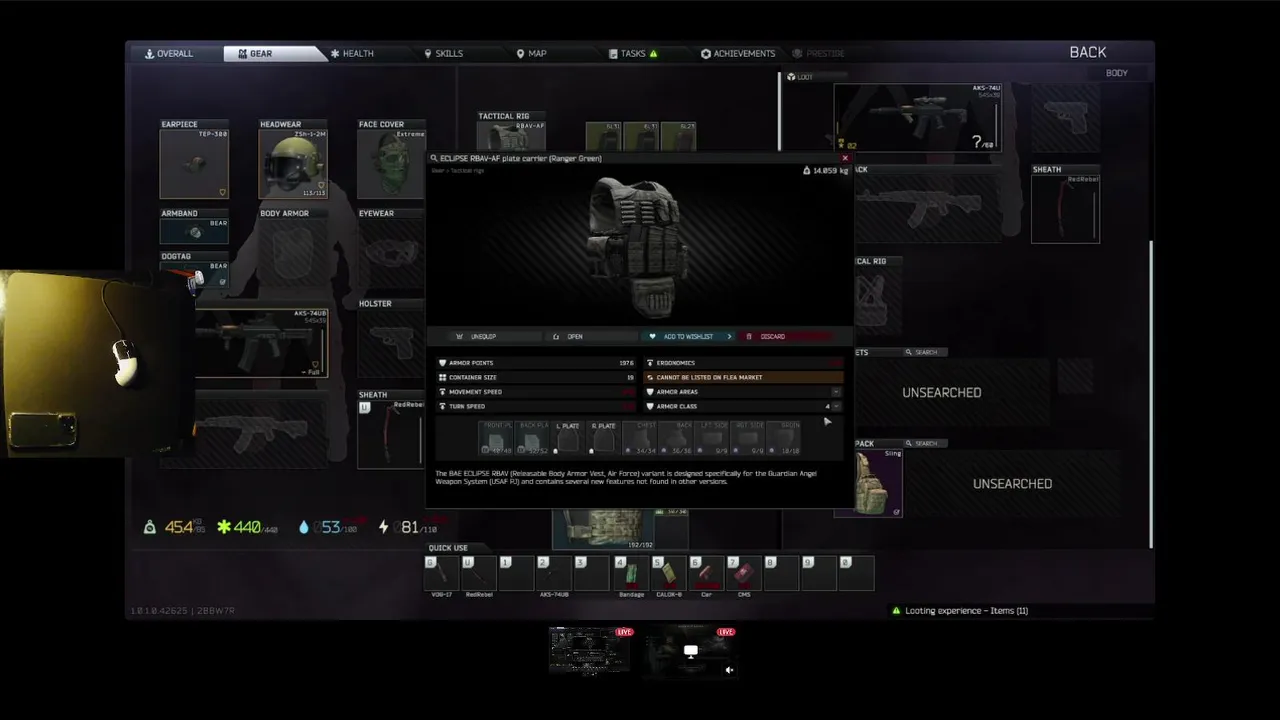Open the Achievements tab
This screenshot has height=720, width=1280.
[x=738, y=53]
